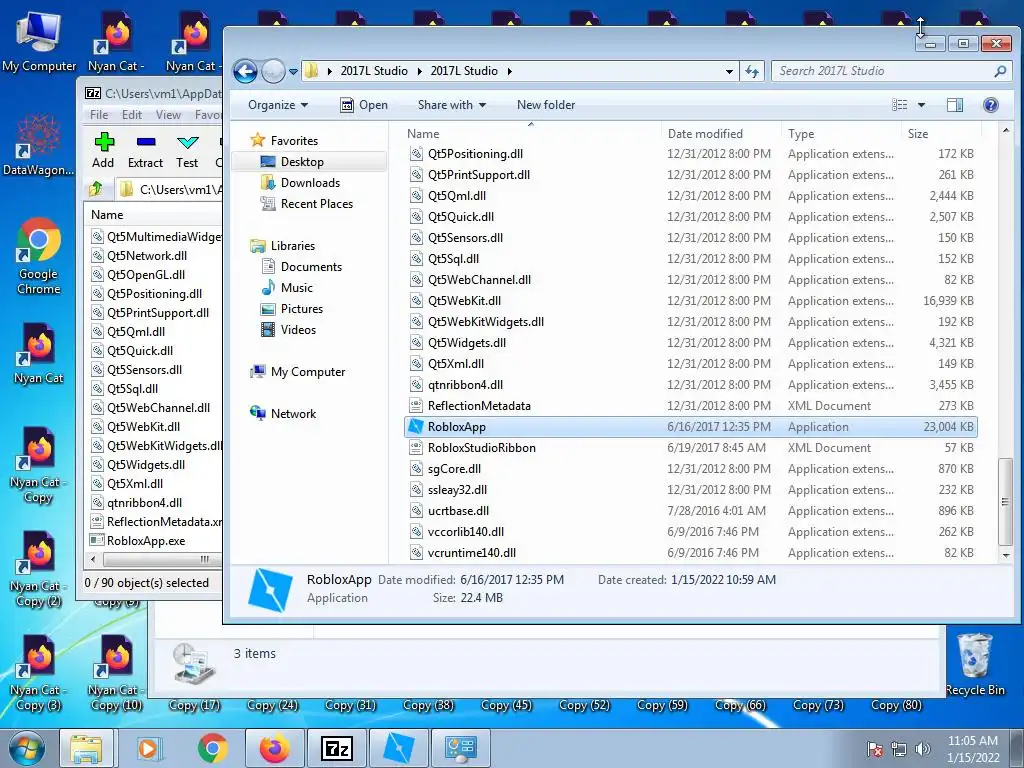Image resolution: width=1024 pixels, height=768 pixels.
Task: Toggle the preview pane icon
Action: click(x=955, y=105)
